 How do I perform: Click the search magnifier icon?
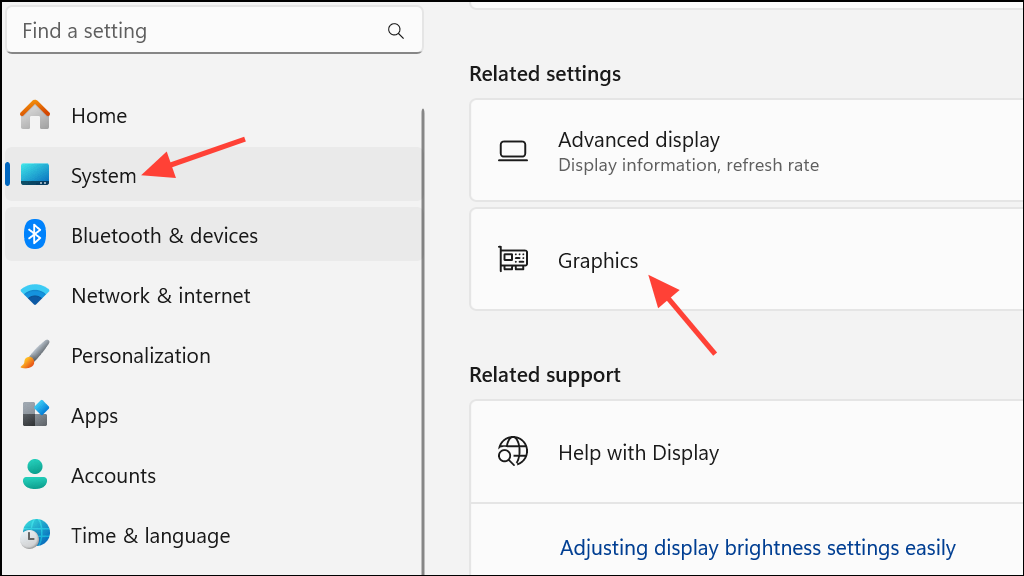(x=396, y=31)
